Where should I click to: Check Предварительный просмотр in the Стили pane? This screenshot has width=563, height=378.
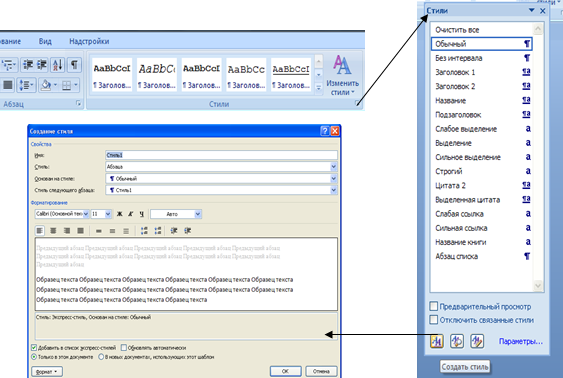pos(434,306)
